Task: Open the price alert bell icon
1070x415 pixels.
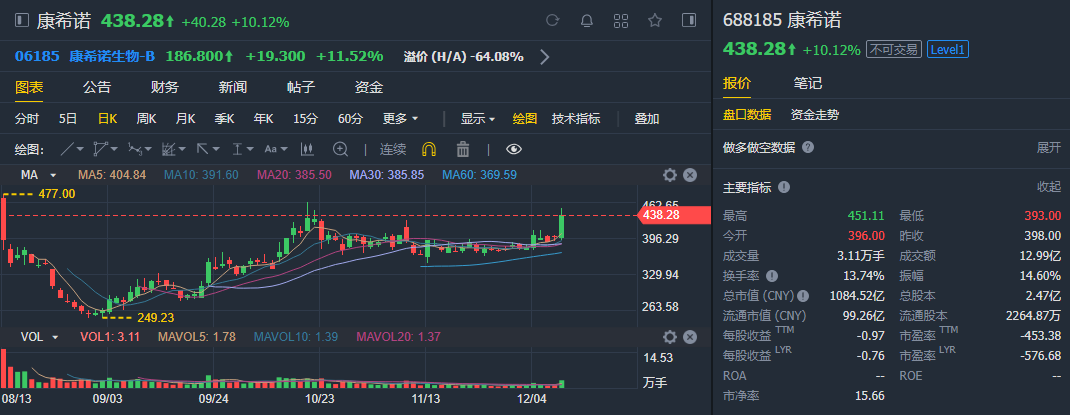Action: point(586,20)
